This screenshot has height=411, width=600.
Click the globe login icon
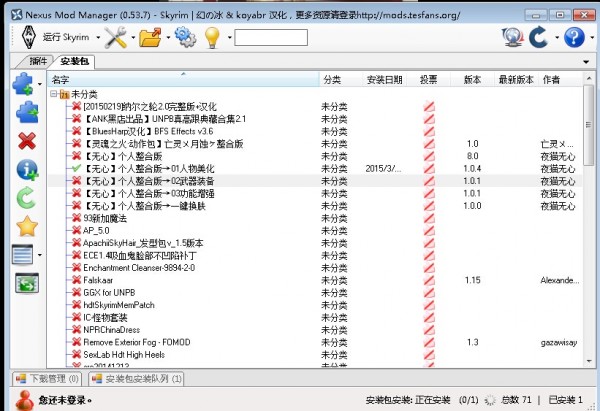512,37
